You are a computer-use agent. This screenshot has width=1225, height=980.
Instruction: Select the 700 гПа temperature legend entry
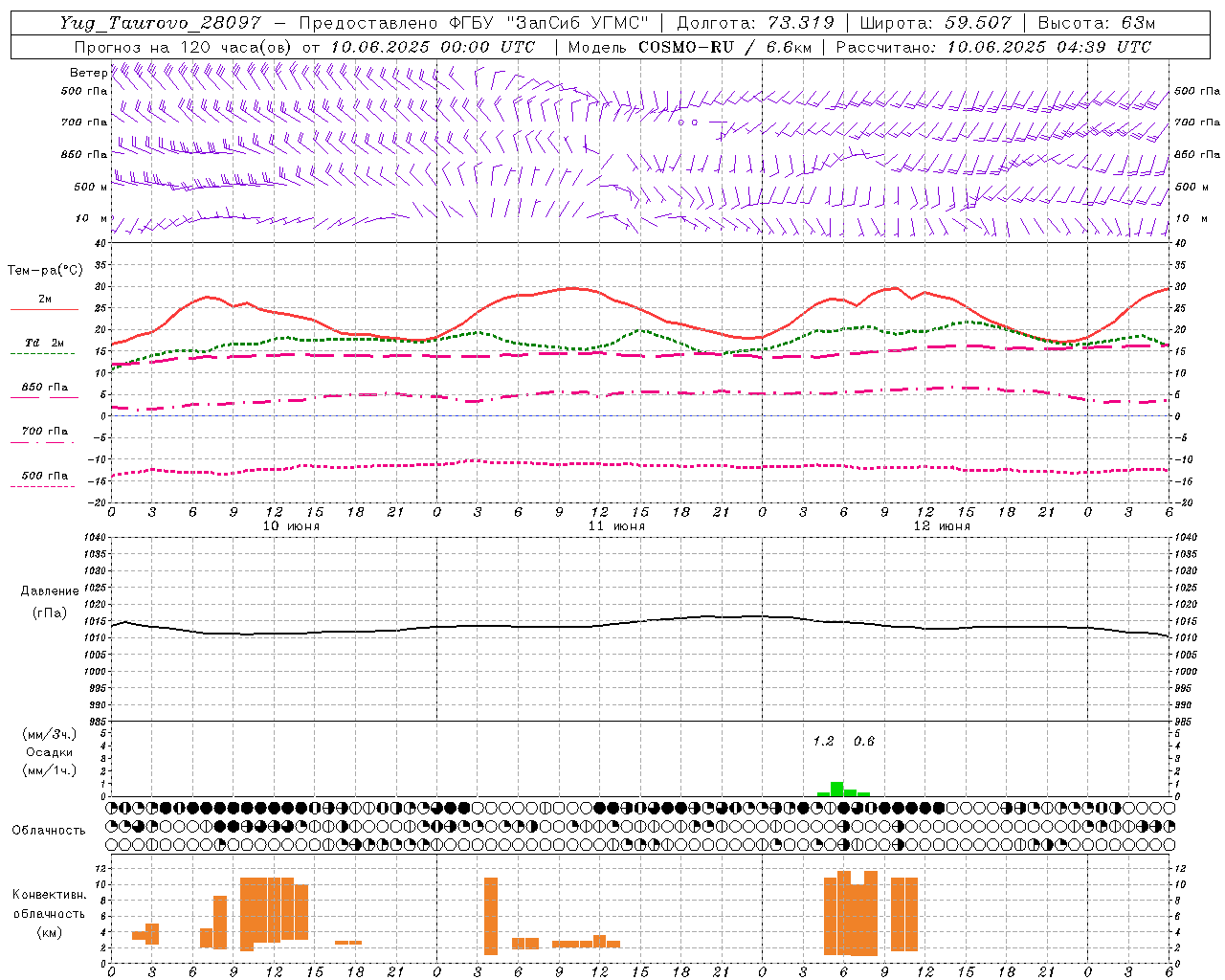coord(45,432)
